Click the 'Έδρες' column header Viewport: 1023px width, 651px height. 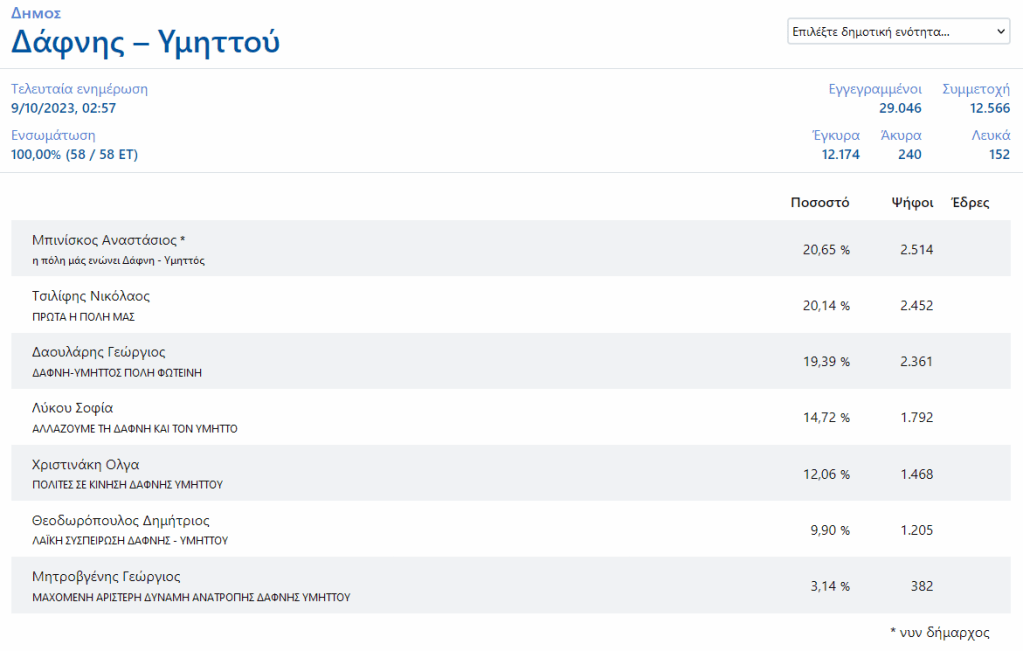pos(970,202)
